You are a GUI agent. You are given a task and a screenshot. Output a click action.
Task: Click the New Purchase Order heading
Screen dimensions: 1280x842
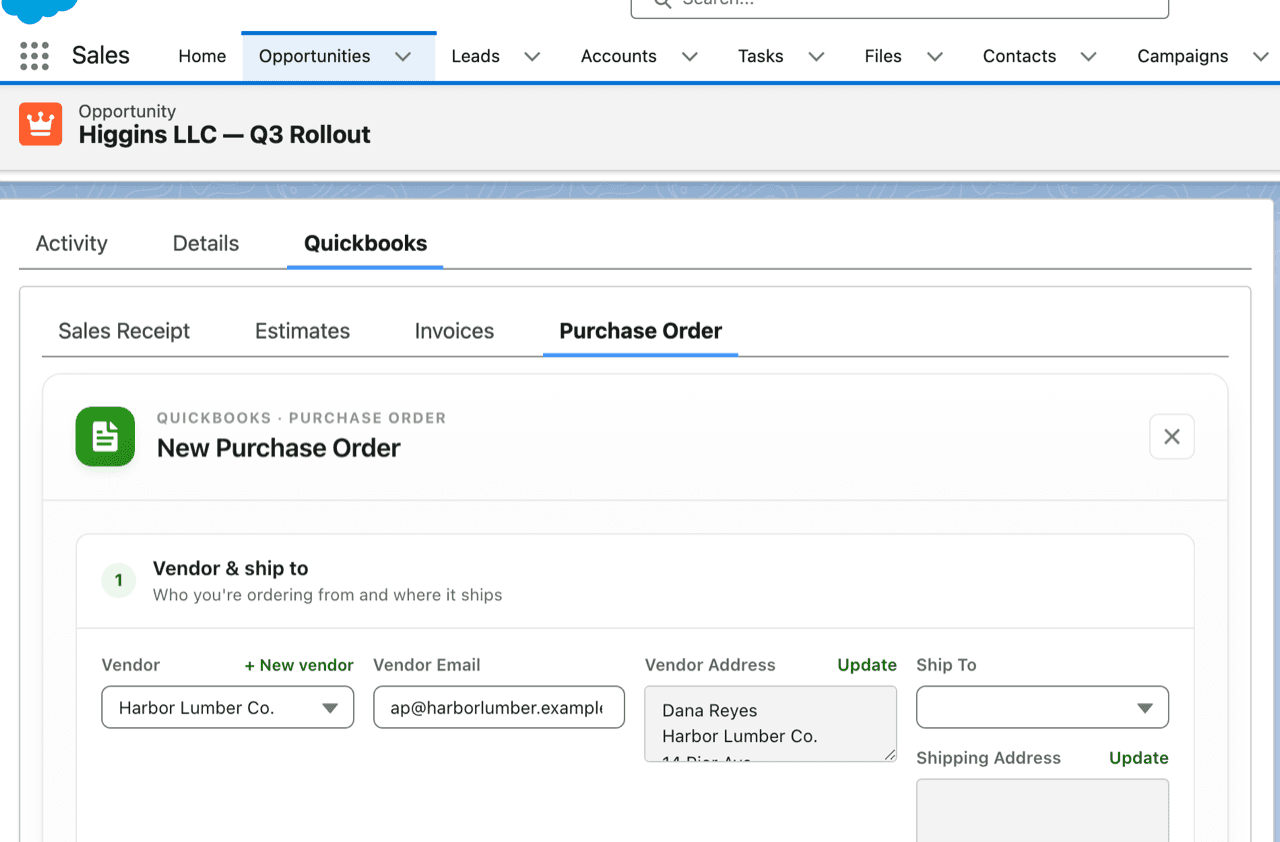(x=279, y=448)
